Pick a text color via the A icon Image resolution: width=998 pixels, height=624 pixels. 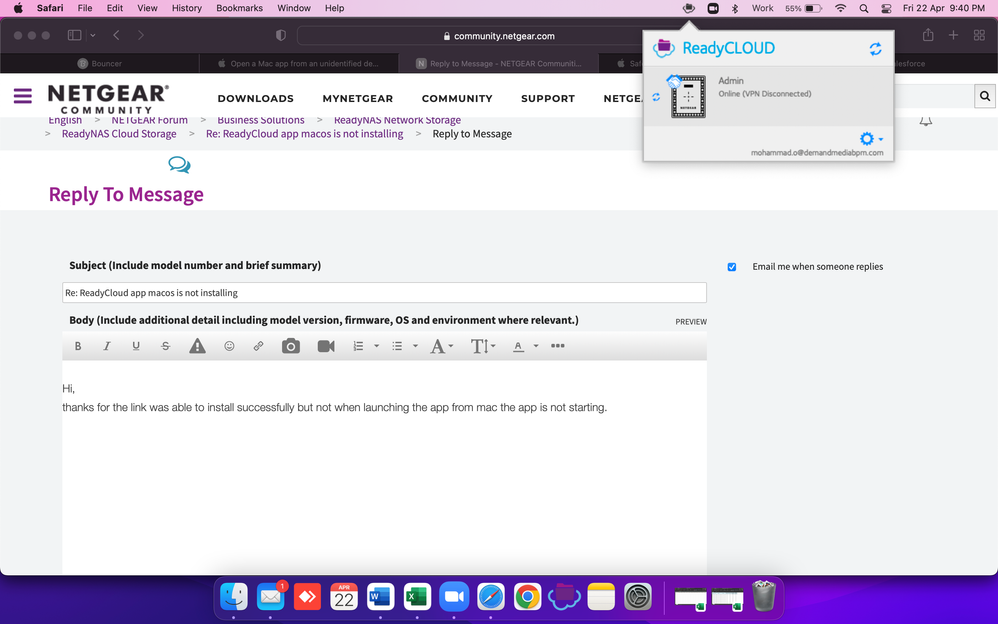pyautogui.click(x=518, y=346)
